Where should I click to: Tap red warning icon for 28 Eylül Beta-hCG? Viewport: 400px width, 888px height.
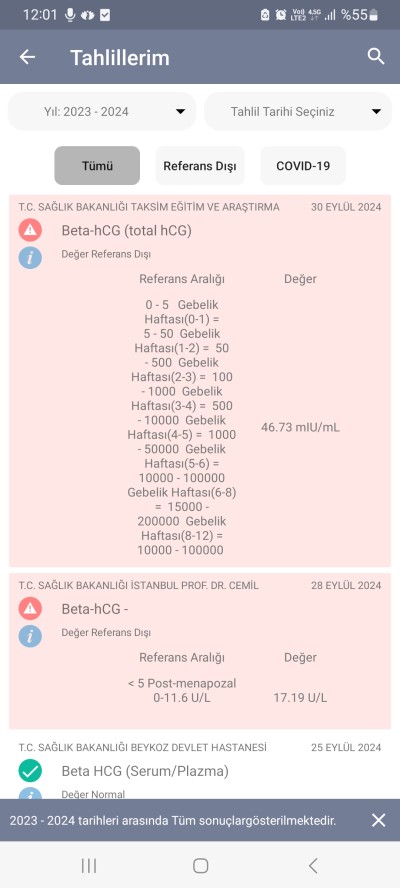pyautogui.click(x=30, y=609)
